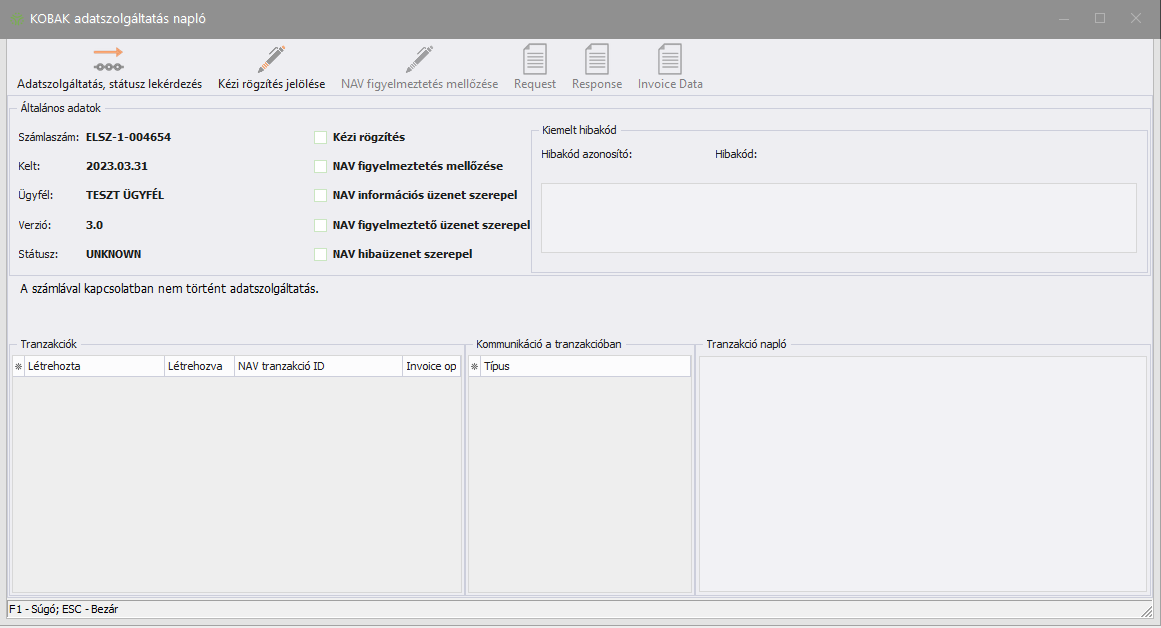Click the Adatszolgáltatás, státusz lekérdezés icon
The image size is (1161, 628).
[x=108, y=59]
